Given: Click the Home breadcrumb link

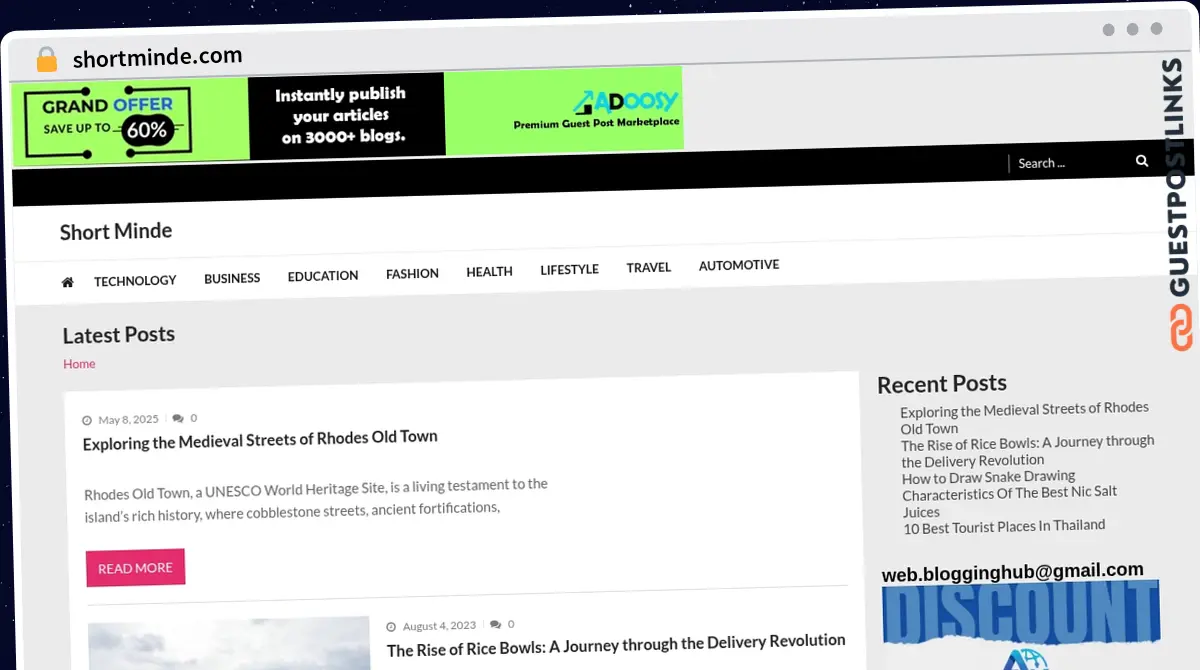Looking at the screenshot, I should 79,364.
